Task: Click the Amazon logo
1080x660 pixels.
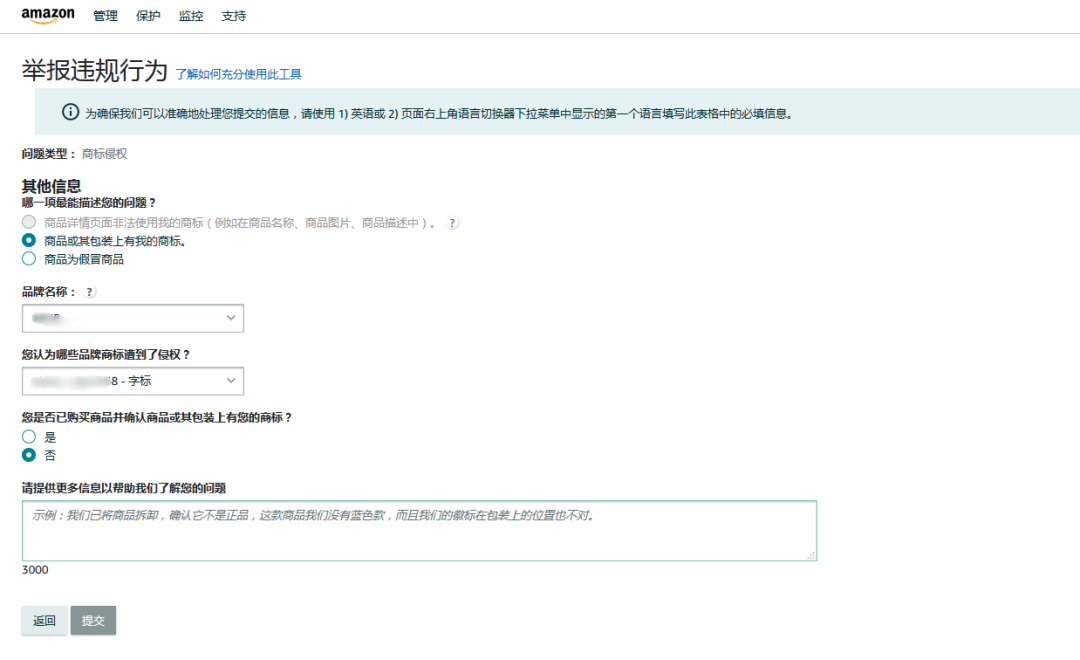Action: [x=47, y=14]
